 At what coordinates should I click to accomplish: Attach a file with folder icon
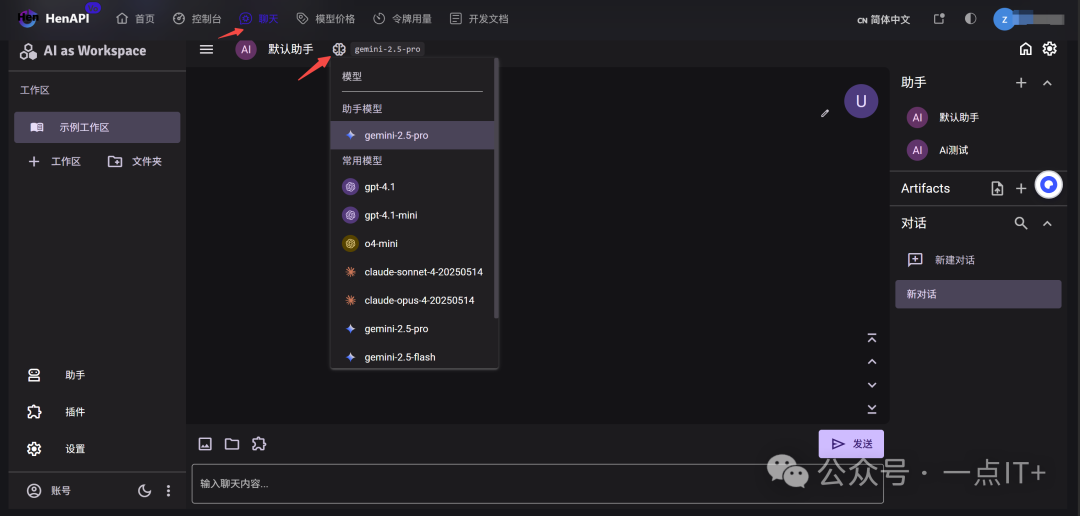click(x=231, y=444)
